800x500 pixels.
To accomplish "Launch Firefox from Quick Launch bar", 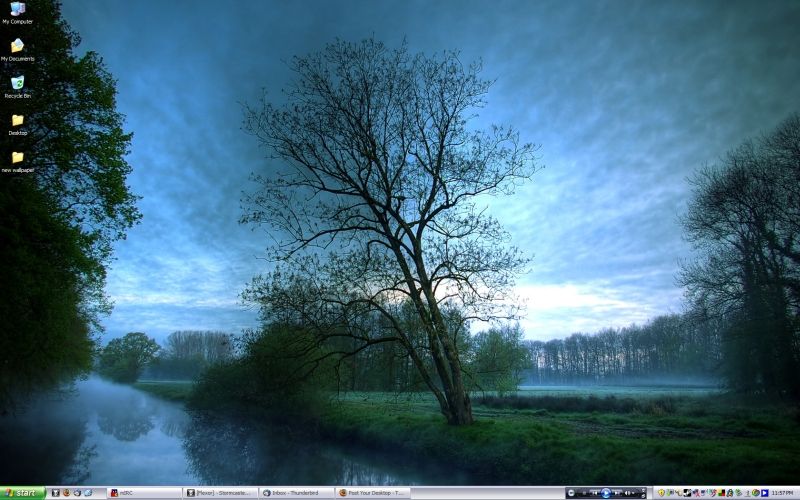I will click(66, 493).
